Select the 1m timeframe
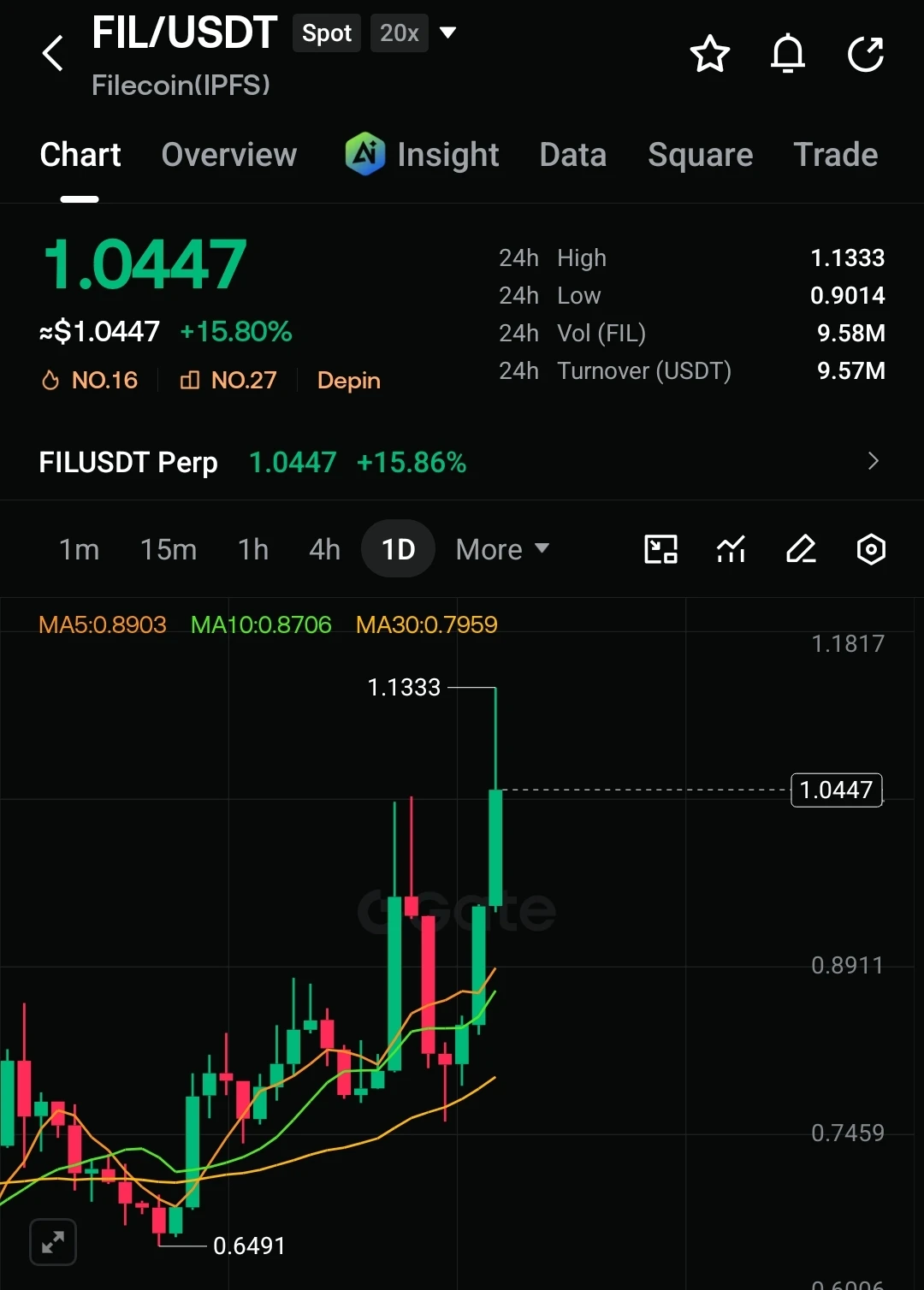This screenshot has width=924, height=1290. coord(79,549)
